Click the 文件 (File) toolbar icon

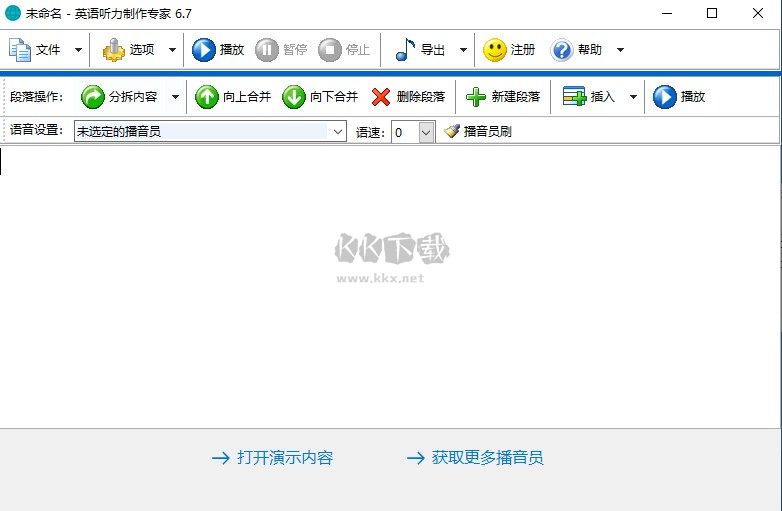pos(21,50)
